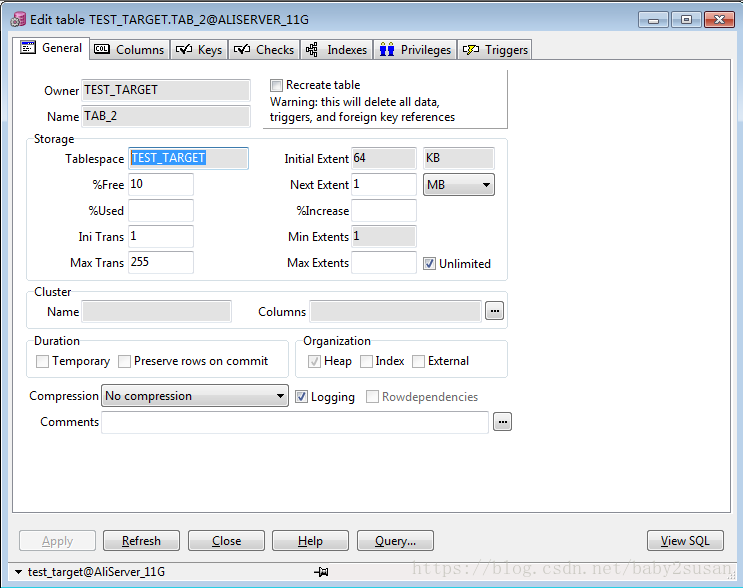
Task: Toggle the Unlimited max extents checkbox
Action: pos(430,264)
